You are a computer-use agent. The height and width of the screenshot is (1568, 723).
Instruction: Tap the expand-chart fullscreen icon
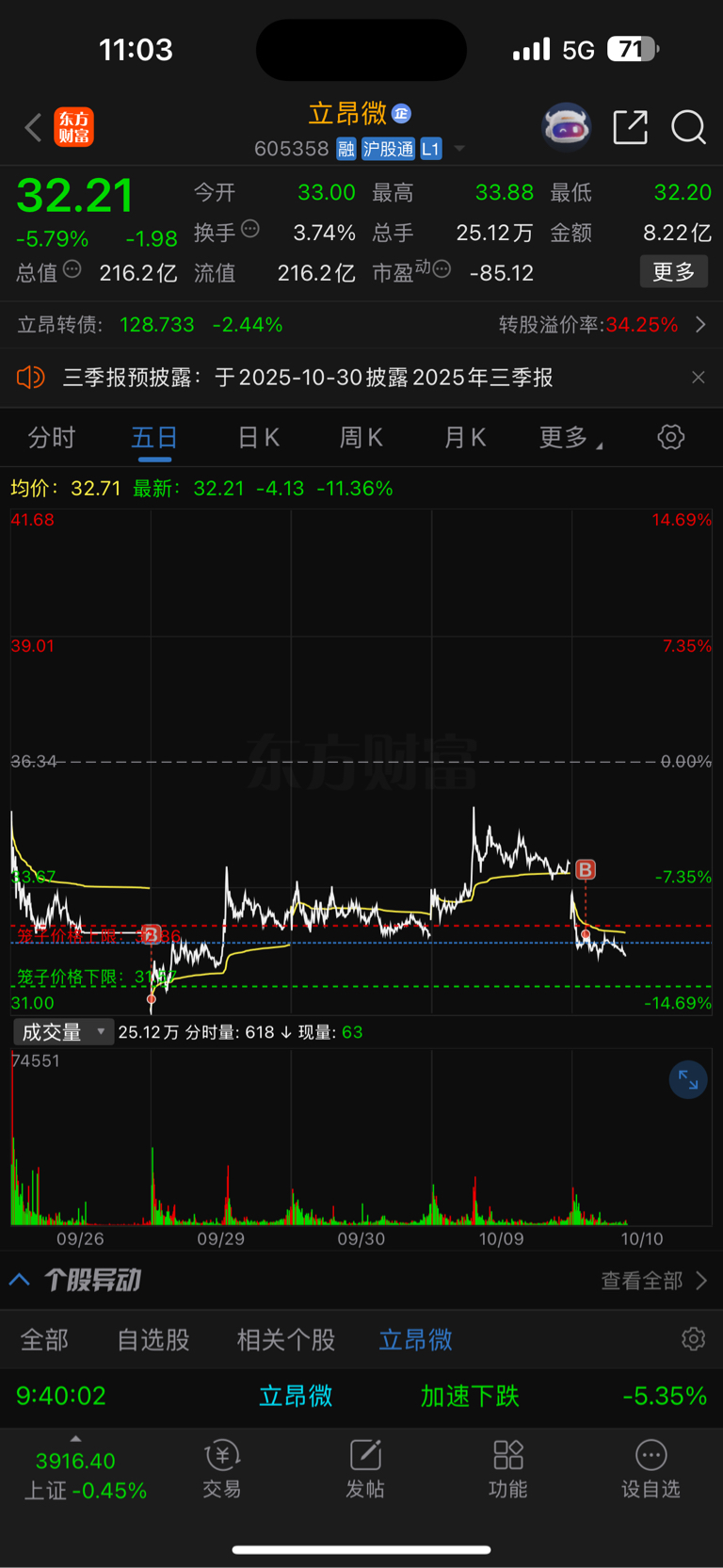(688, 1079)
